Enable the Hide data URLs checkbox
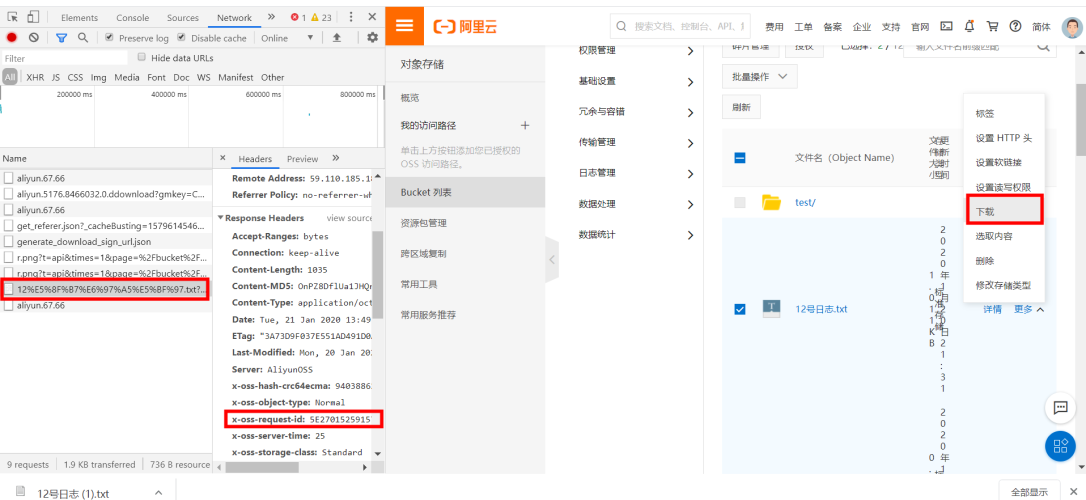The width and height of the screenshot is (1086, 500). pyautogui.click(x=142, y=58)
